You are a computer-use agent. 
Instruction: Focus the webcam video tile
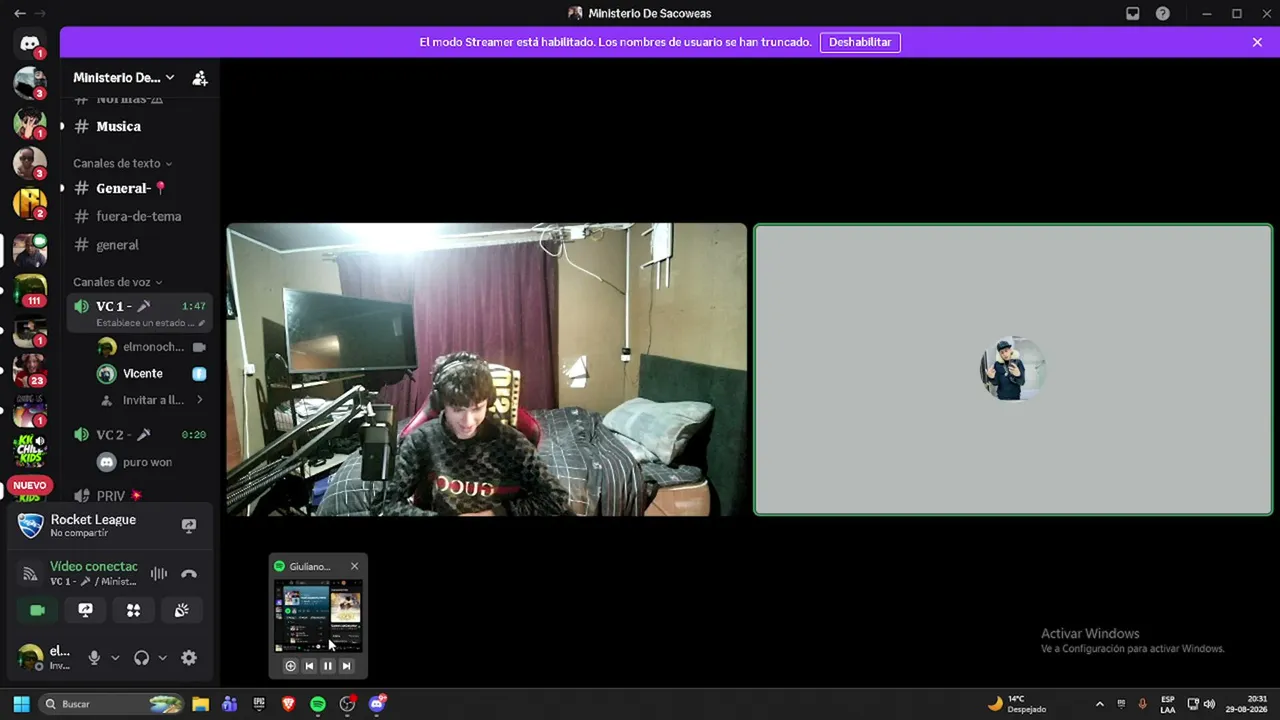pyautogui.click(x=486, y=369)
